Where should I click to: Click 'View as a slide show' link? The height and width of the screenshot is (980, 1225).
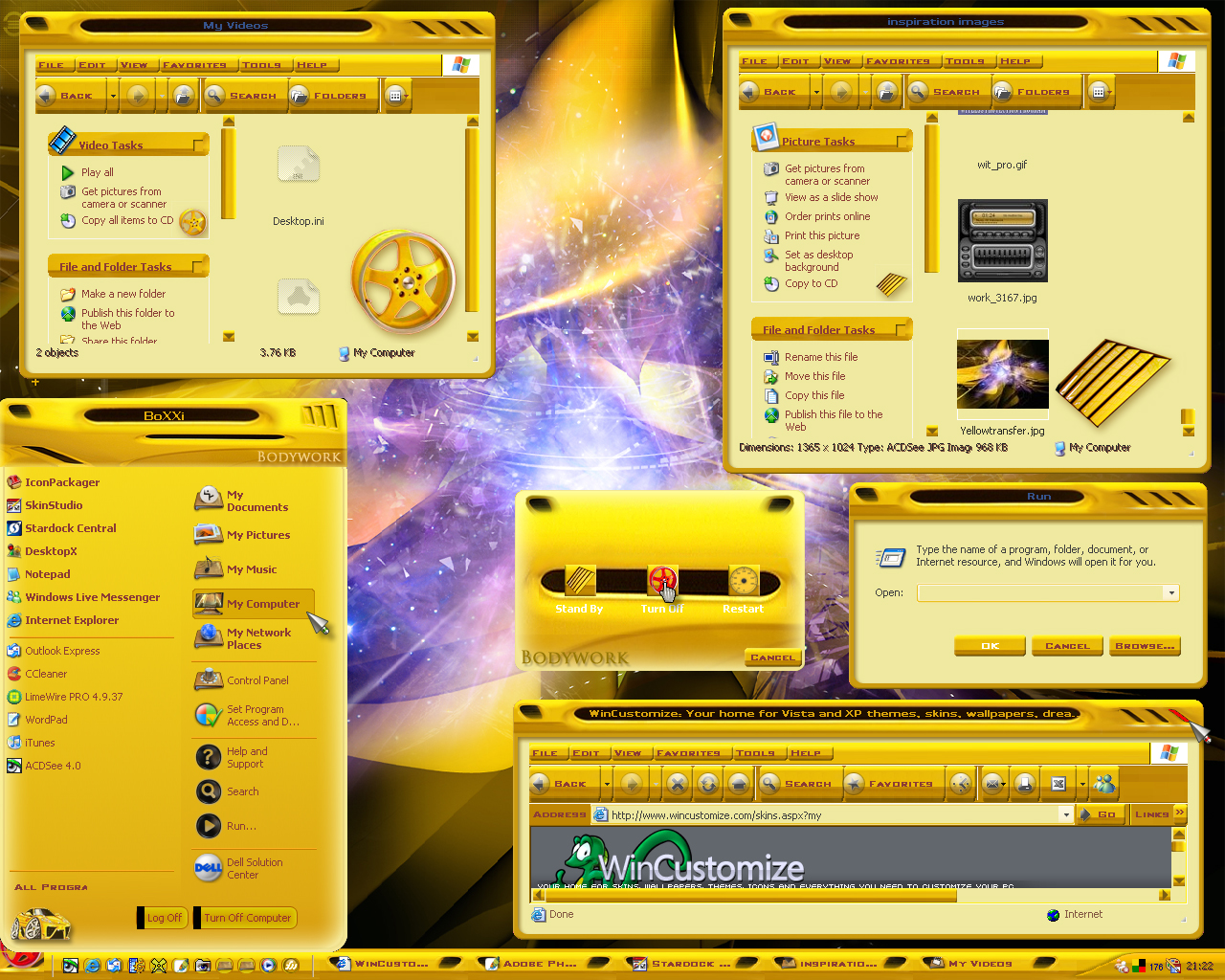pyautogui.click(x=832, y=197)
